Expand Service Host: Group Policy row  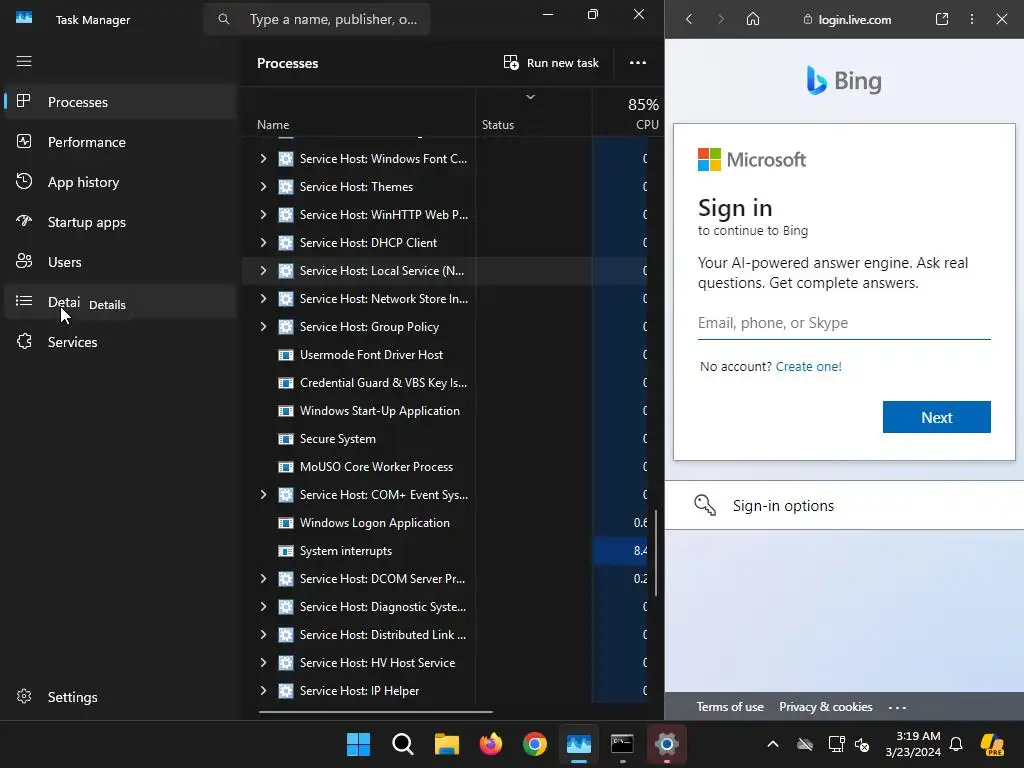263,327
